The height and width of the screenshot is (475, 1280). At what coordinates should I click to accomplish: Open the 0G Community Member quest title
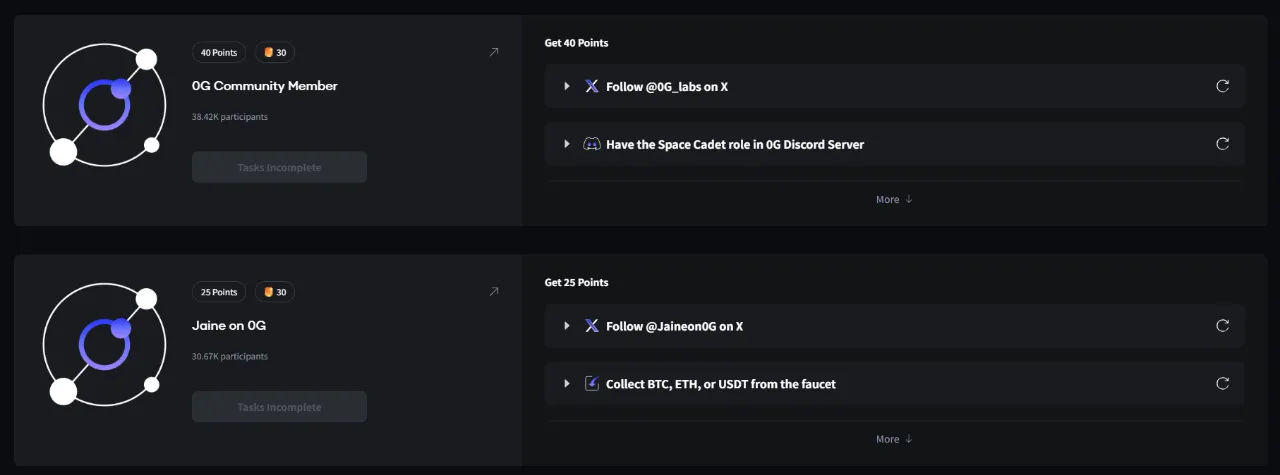[x=265, y=86]
